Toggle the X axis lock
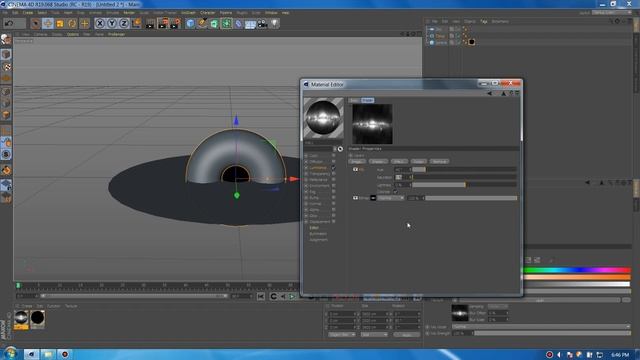Image resolution: width=640 pixels, height=360 pixels. (100, 24)
